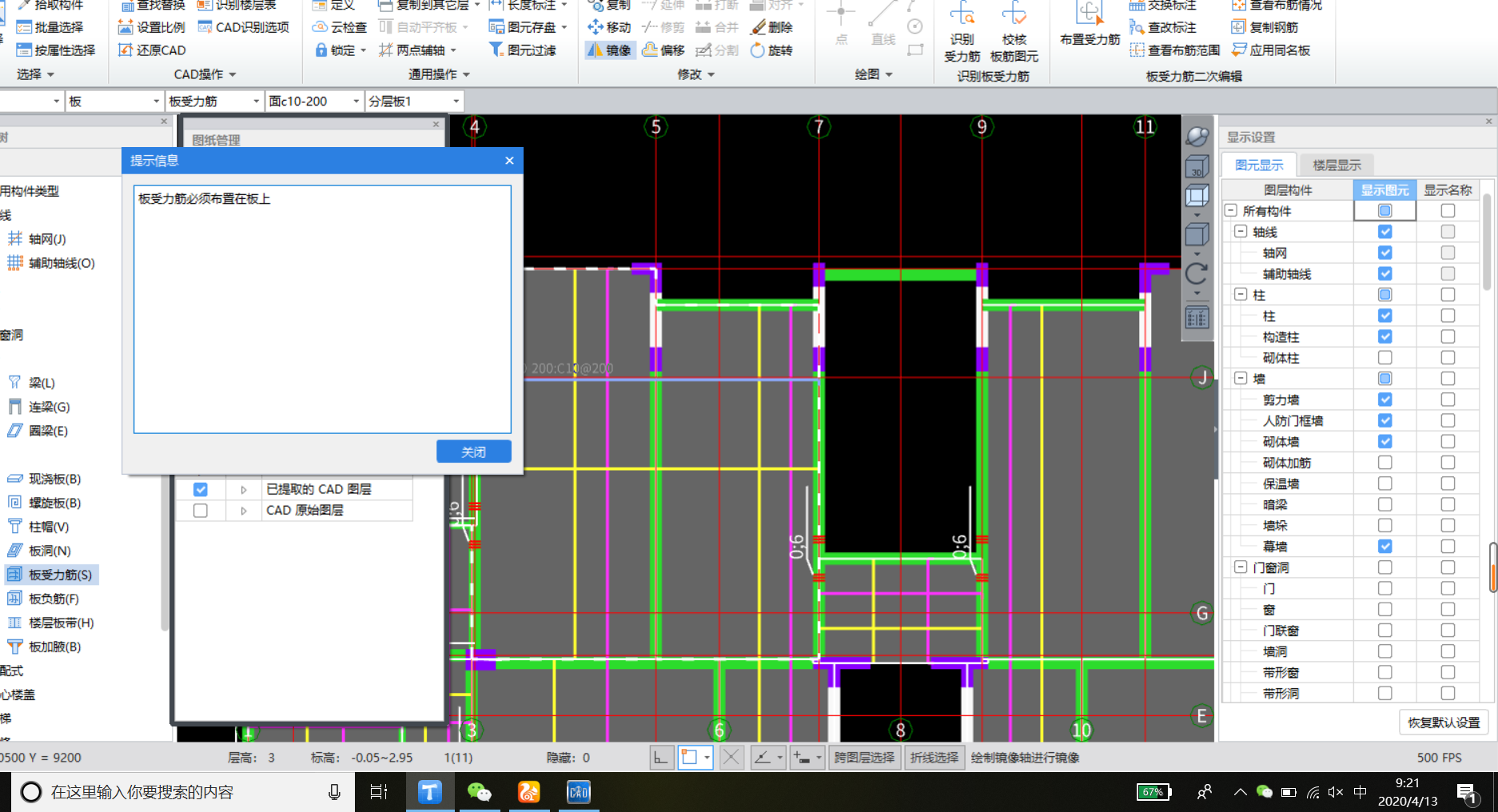
Task: Open the CAD操作 group menu
Action: tap(205, 74)
